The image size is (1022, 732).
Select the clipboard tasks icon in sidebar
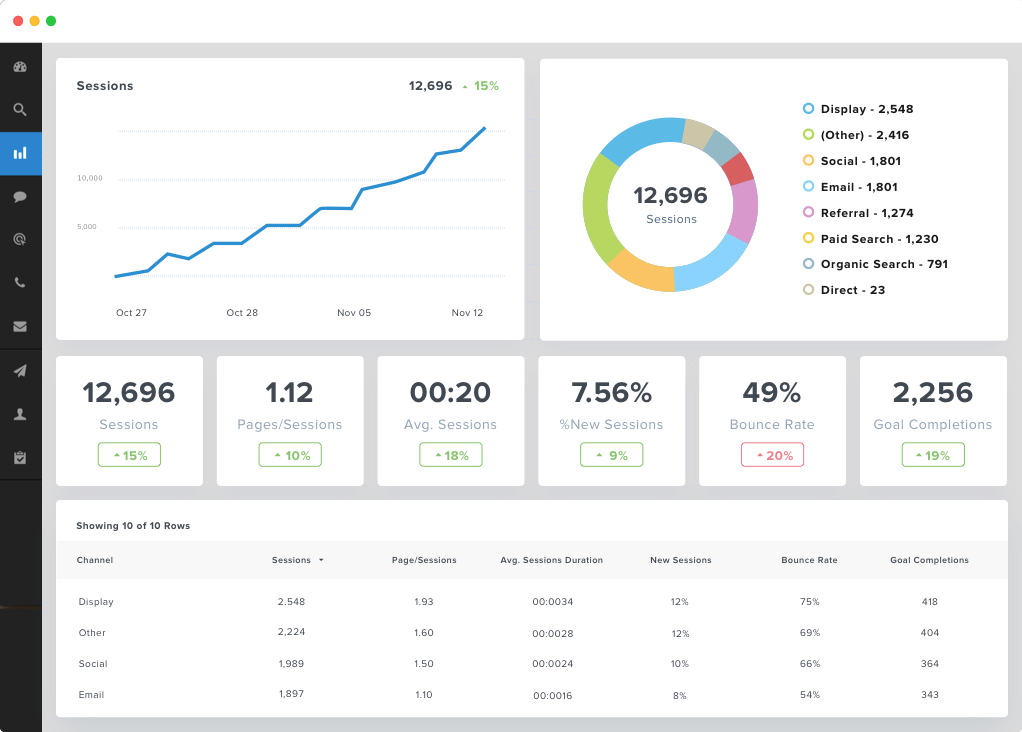tap(20, 455)
